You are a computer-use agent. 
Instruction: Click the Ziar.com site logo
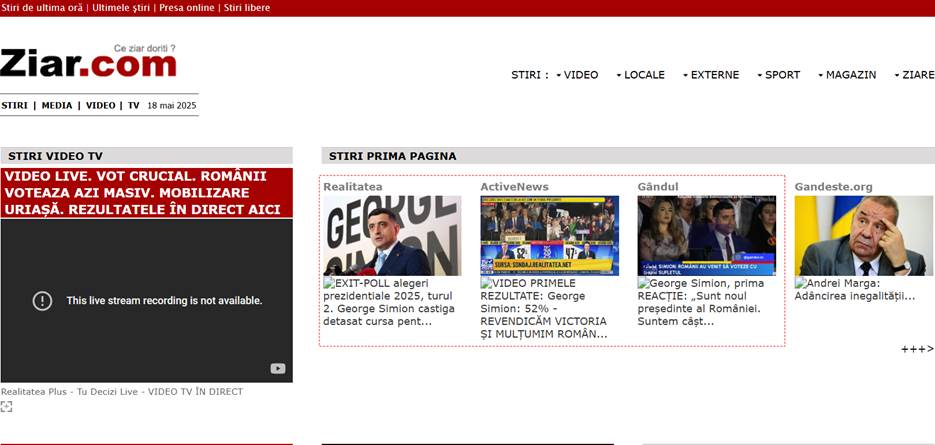88,63
